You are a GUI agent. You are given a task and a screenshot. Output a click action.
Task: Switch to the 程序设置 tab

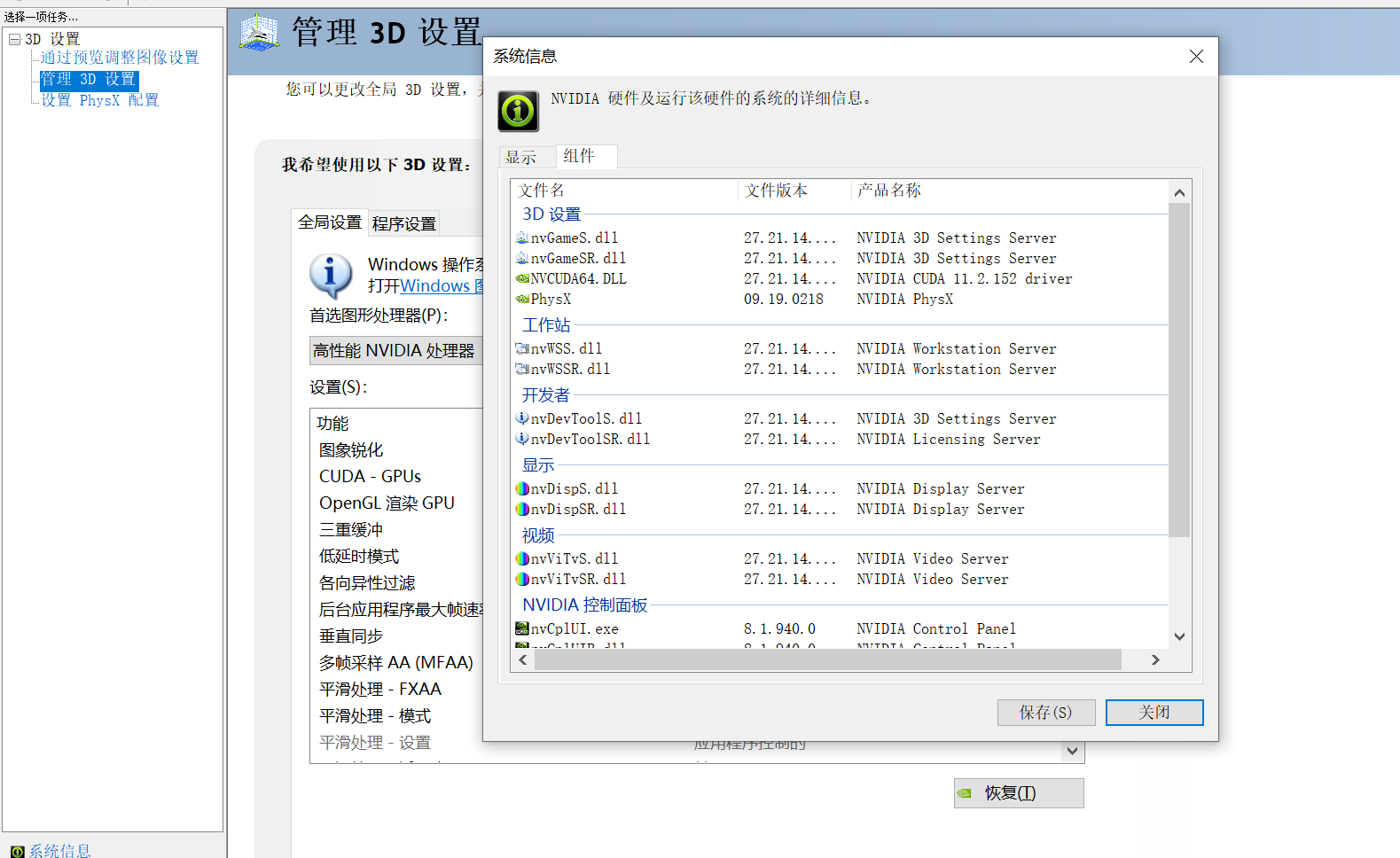[404, 224]
